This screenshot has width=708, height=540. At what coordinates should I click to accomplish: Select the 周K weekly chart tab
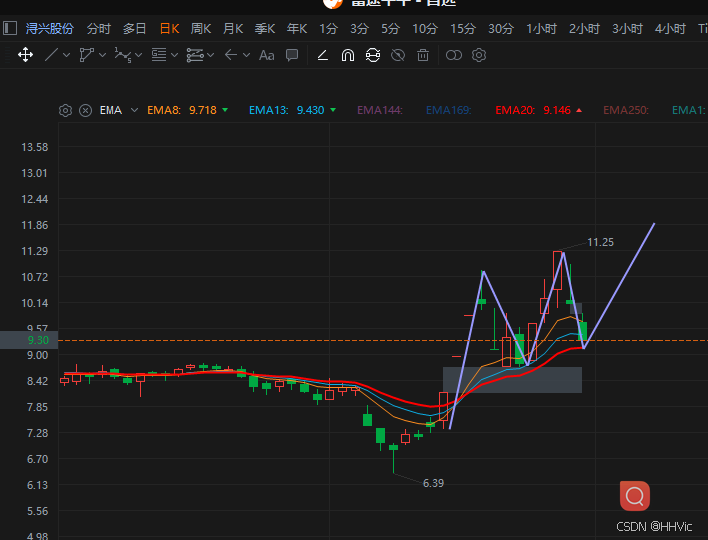[x=201, y=28]
